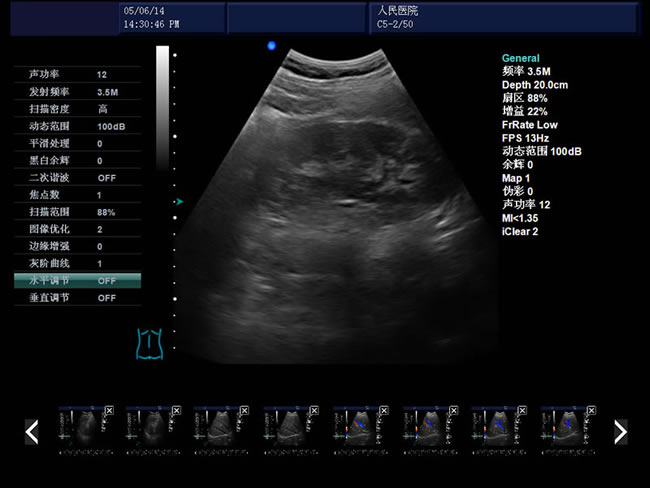This screenshot has height=488, width=650.
Task: Click the blue probe orientation dot
Action: coord(271,45)
